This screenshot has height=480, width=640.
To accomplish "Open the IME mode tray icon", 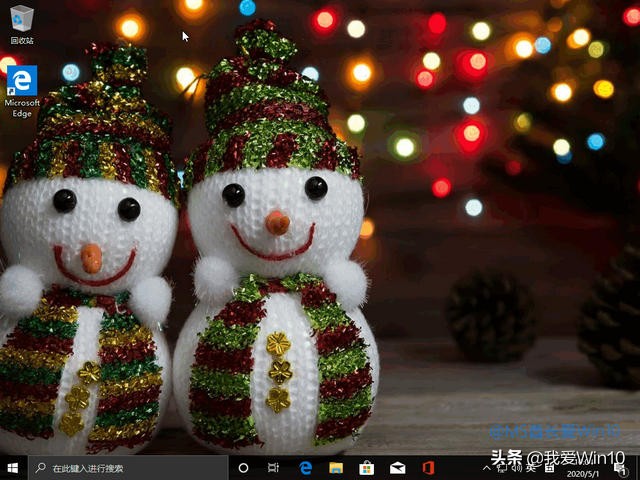I will pyautogui.click(x=549, y=468).
